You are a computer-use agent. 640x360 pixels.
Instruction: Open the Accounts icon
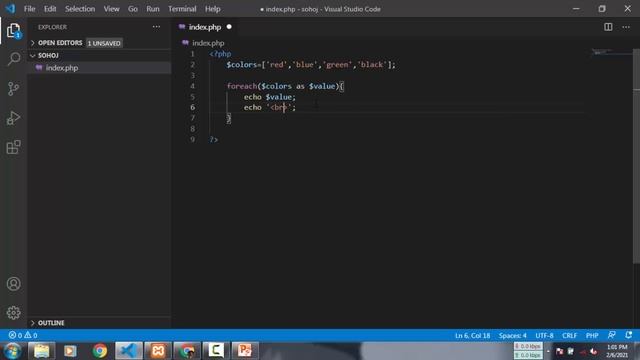[13, 284]
